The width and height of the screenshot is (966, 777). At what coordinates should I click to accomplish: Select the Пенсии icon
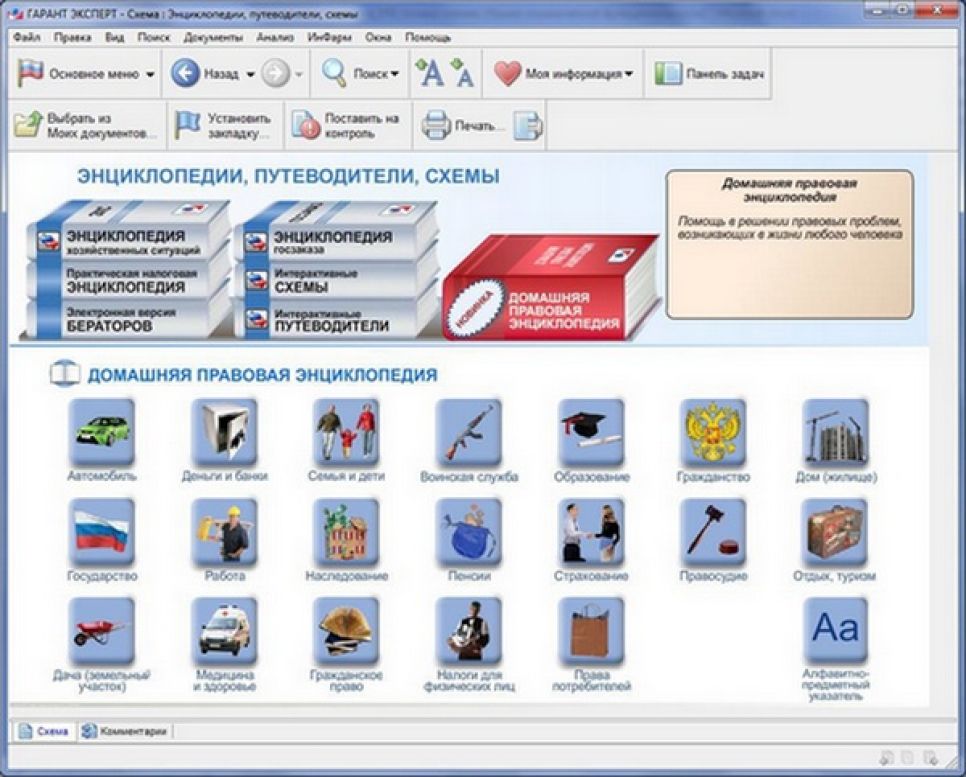point(468,532)
